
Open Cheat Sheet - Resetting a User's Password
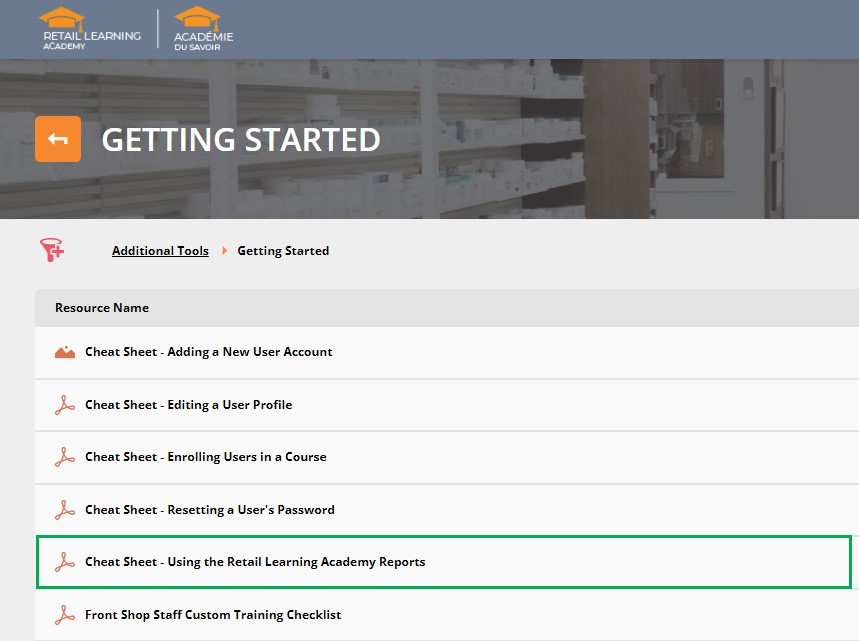(x=210, y=510)
